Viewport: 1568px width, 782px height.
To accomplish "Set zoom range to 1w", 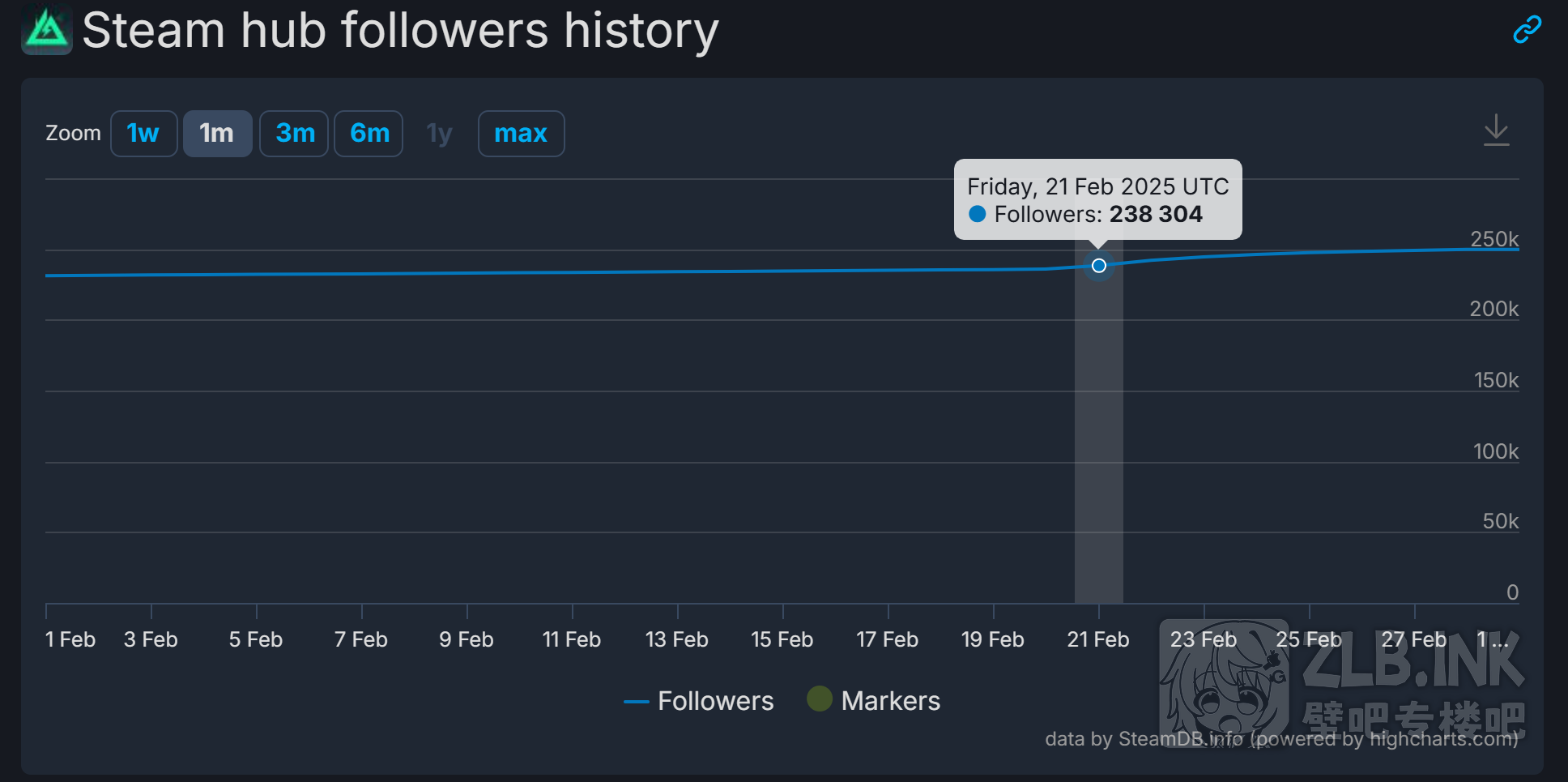I will [x=143, y=134].
